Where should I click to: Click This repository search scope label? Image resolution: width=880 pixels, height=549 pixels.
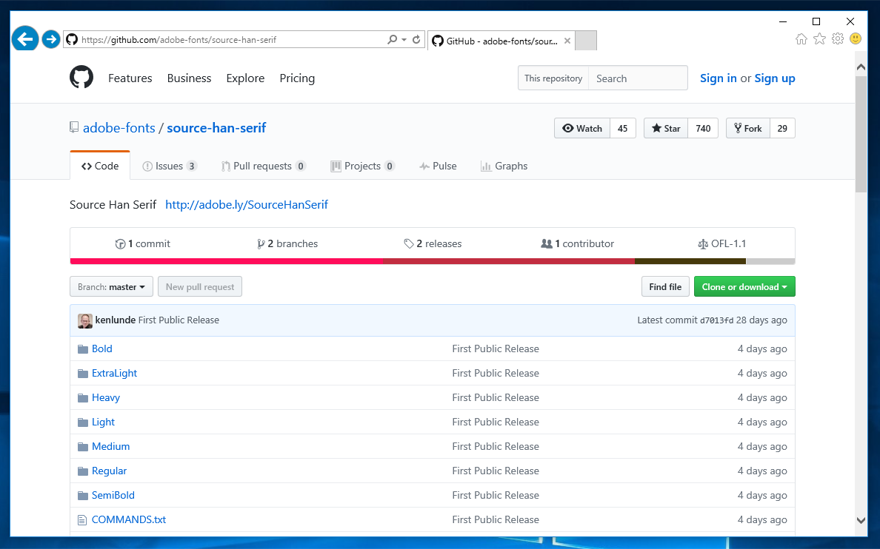pos(553,78)
